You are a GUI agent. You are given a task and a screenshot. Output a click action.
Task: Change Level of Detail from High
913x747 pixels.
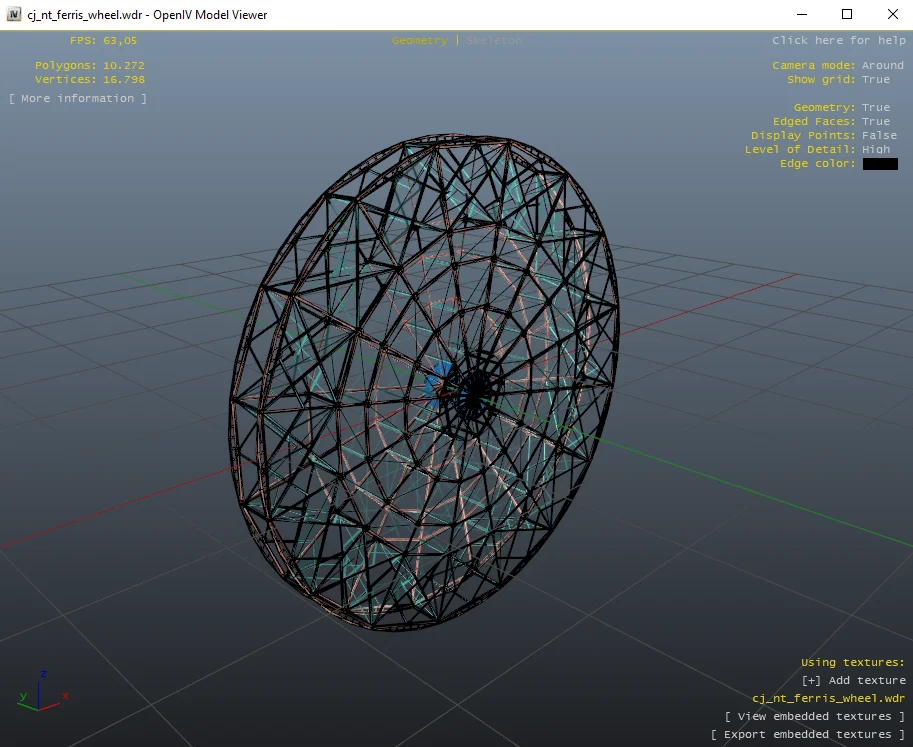coord(875,149)
